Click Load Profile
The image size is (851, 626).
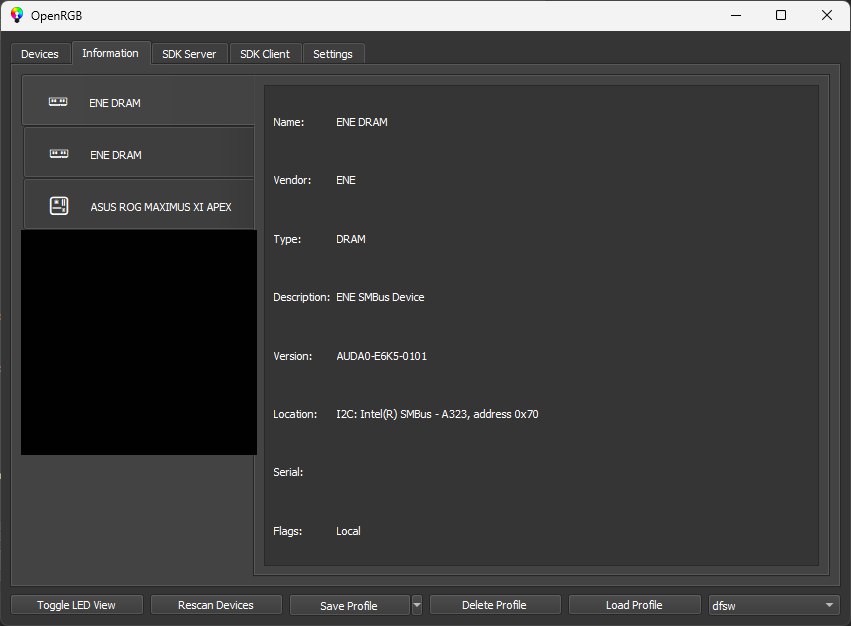[634, 605]
